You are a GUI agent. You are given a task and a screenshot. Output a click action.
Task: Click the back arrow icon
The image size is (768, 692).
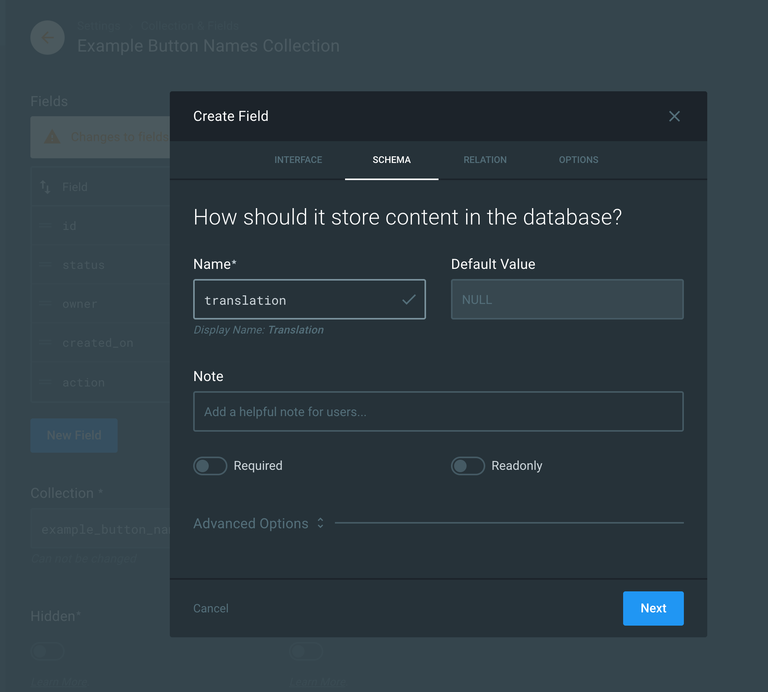(47, 37)
